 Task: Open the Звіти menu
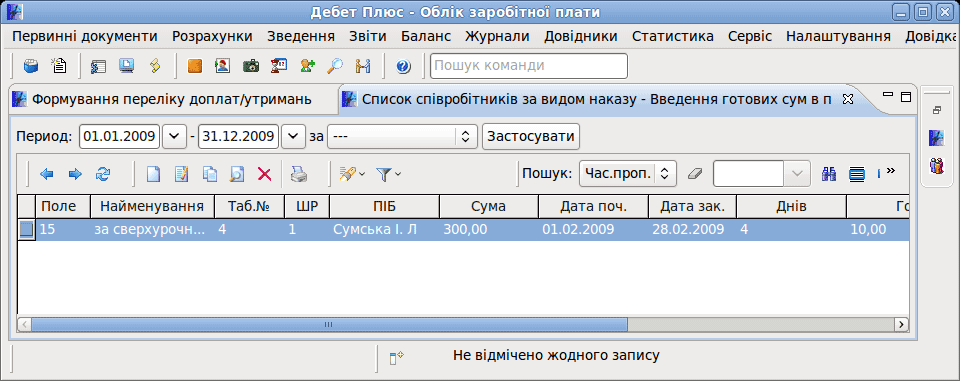368,36
